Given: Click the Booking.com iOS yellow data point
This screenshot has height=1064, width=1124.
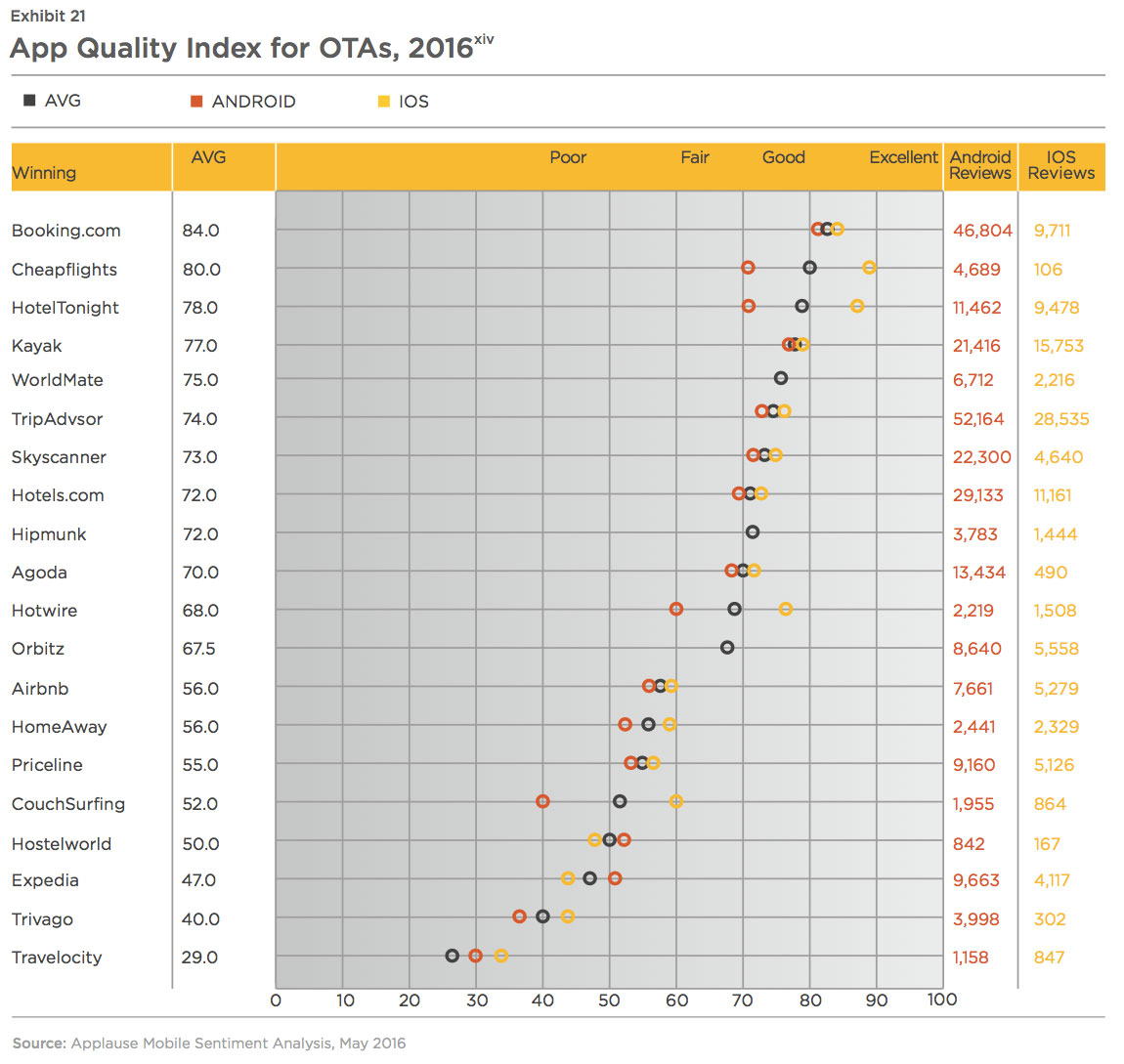Looking at the screenshot, I should tap(838, 230).
